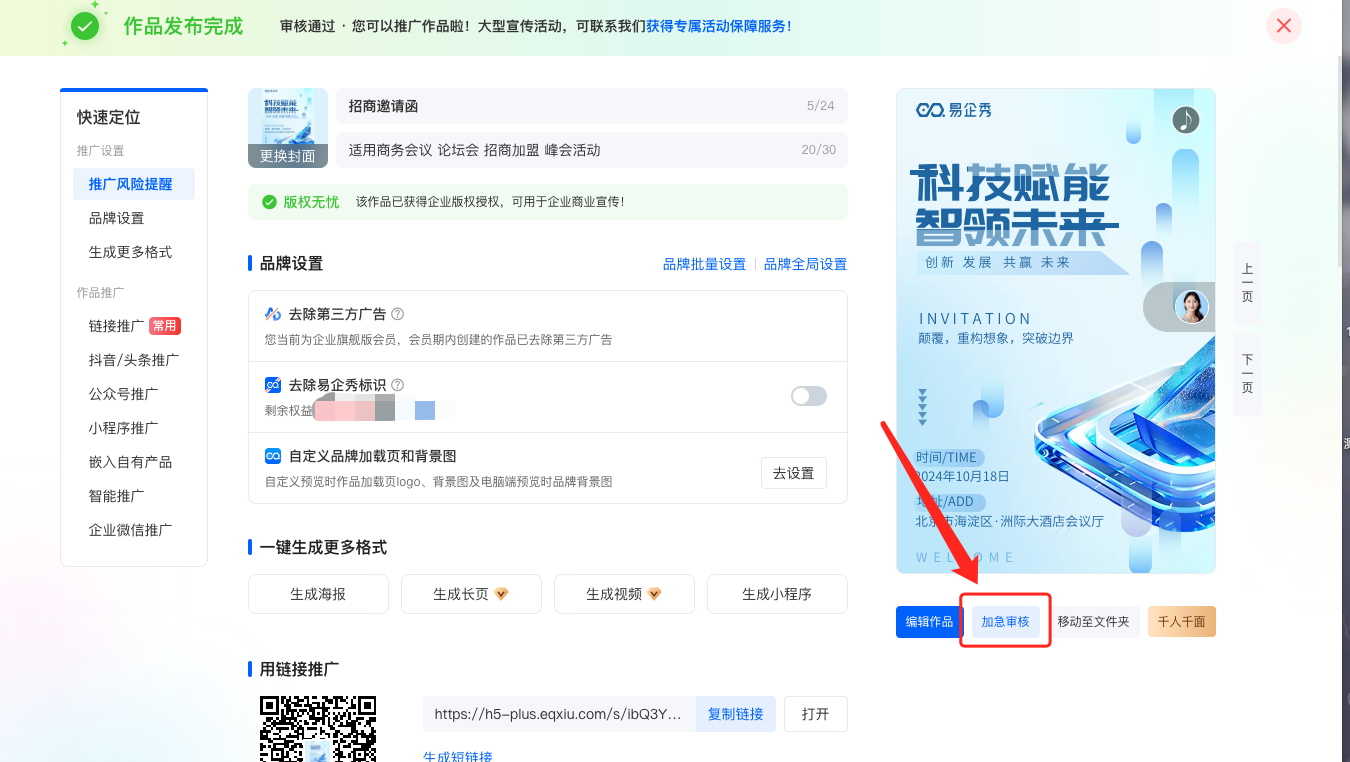
Task: Click the 易企秀 logo in preview
Action: [x=954, y=110]
